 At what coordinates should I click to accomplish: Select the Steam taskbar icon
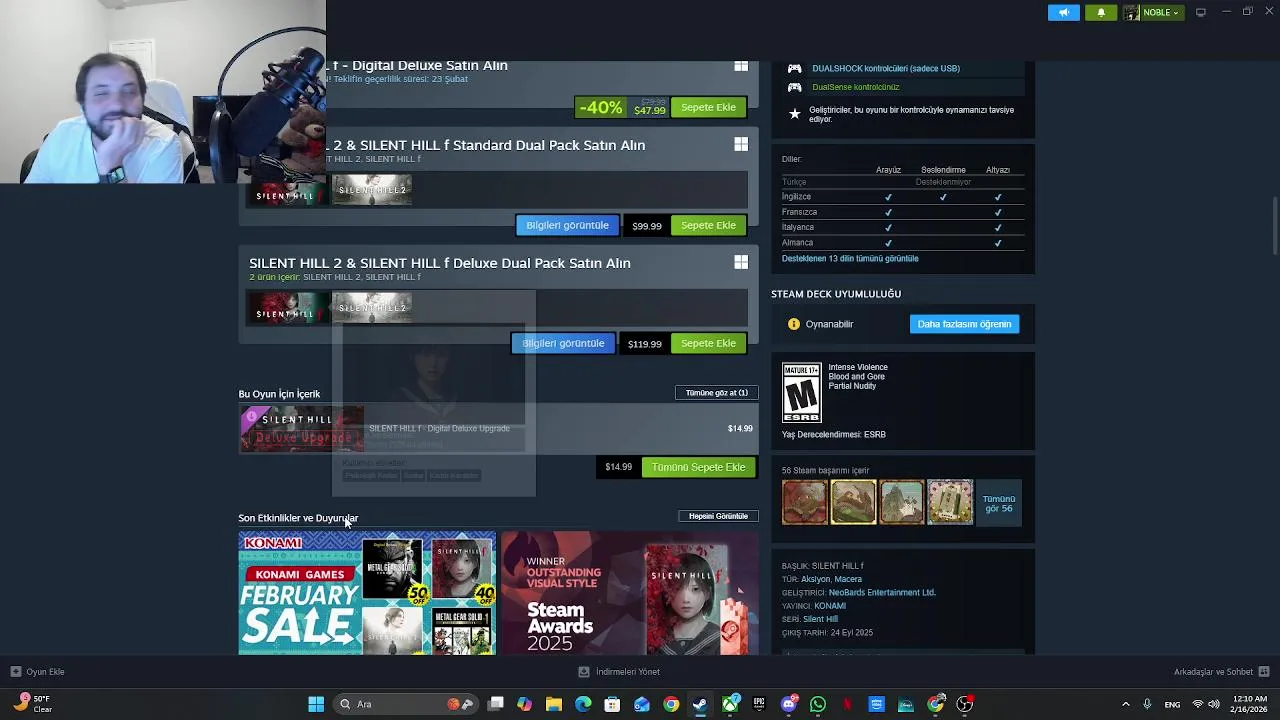[x=700, y=704]
